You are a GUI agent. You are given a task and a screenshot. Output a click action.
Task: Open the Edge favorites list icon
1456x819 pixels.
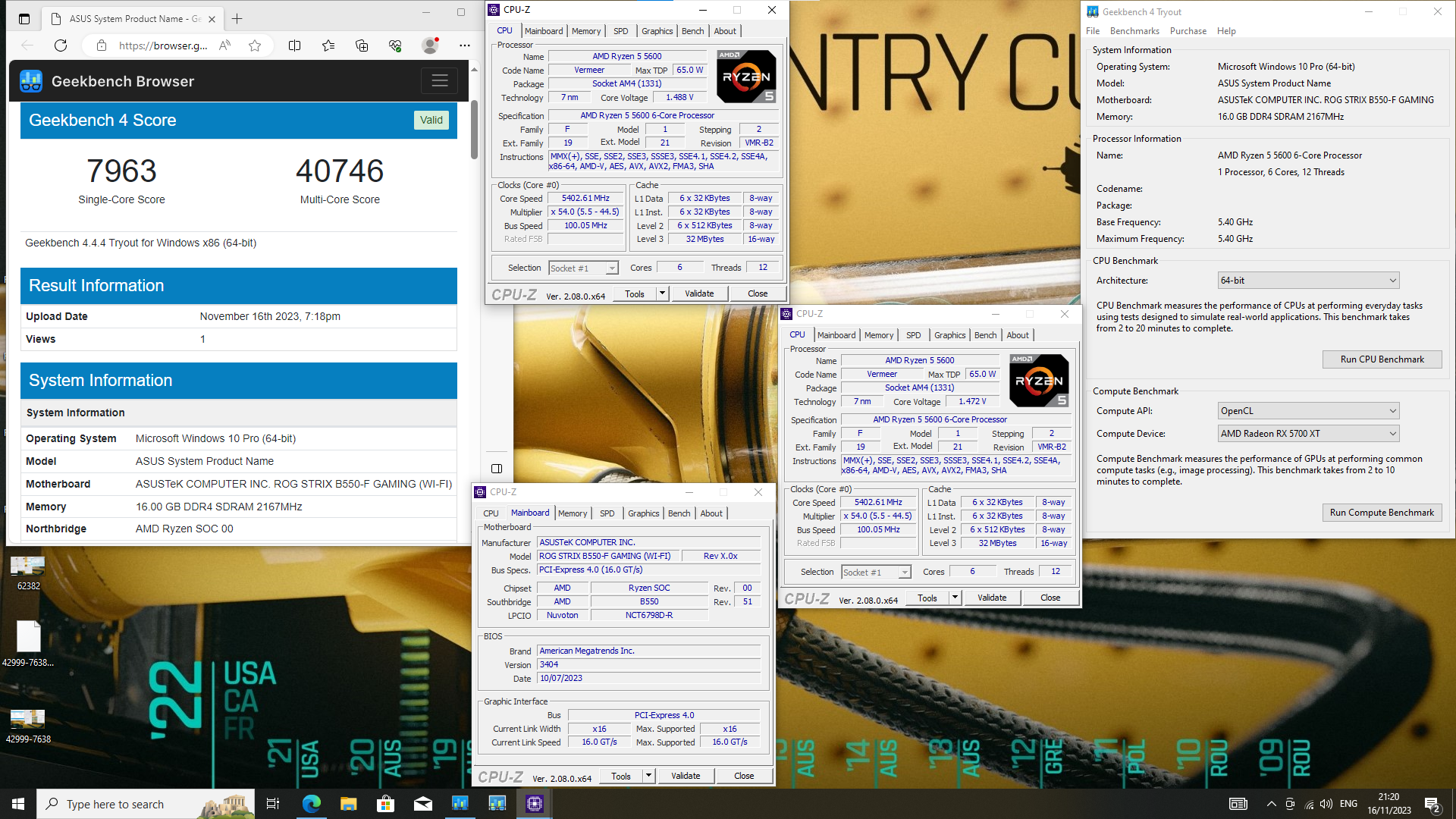[x=328, y=45]
